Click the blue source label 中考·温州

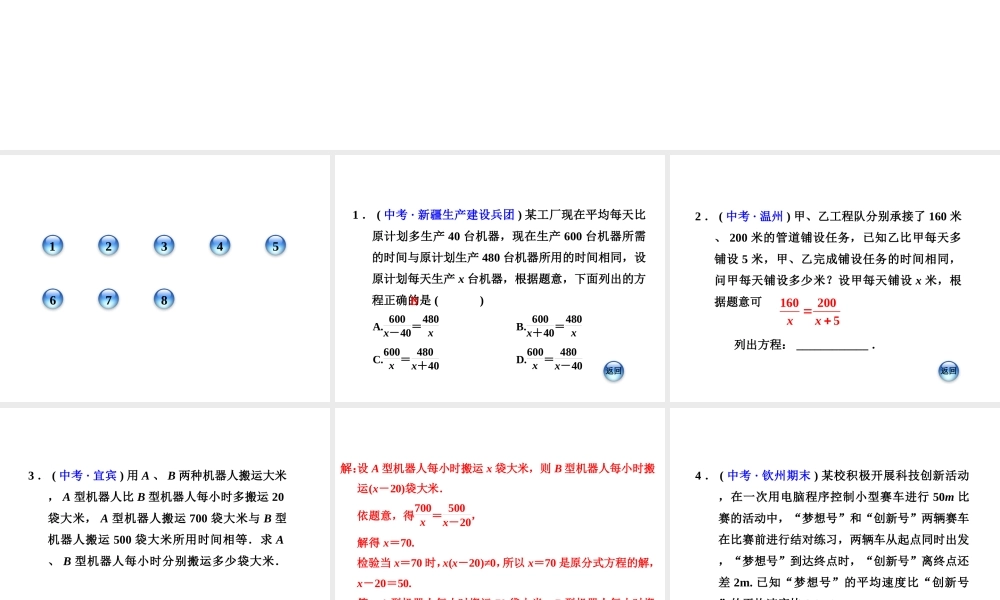coord(754,216)
